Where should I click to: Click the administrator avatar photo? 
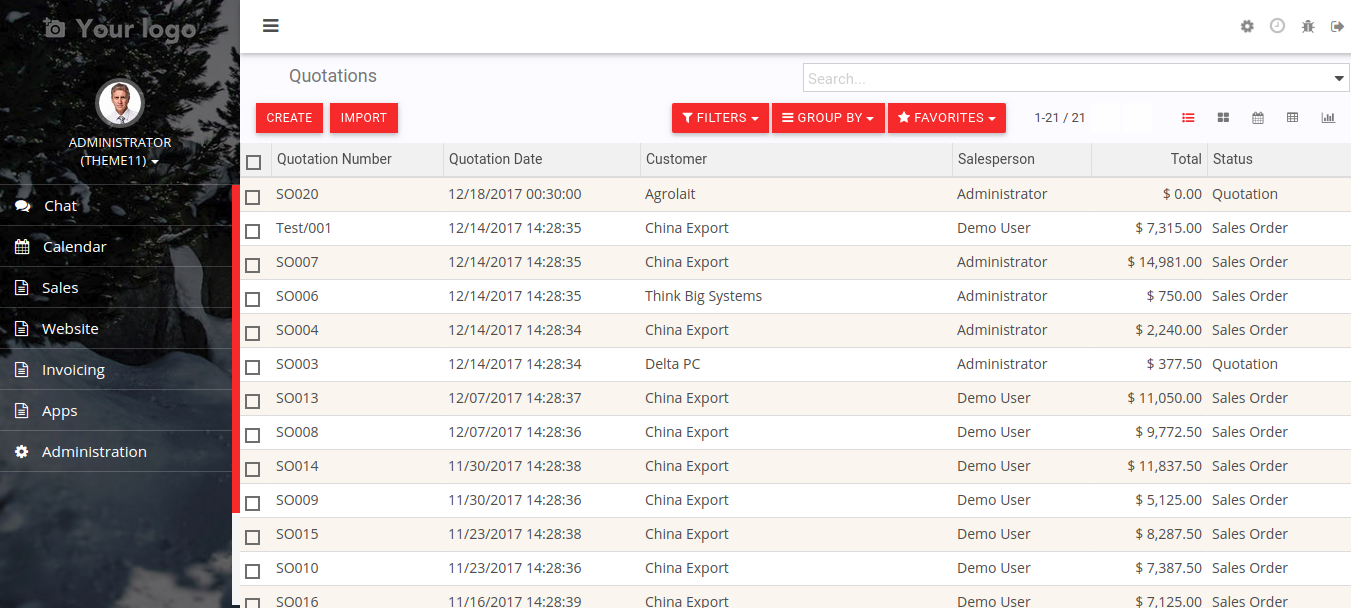point(120,104)
